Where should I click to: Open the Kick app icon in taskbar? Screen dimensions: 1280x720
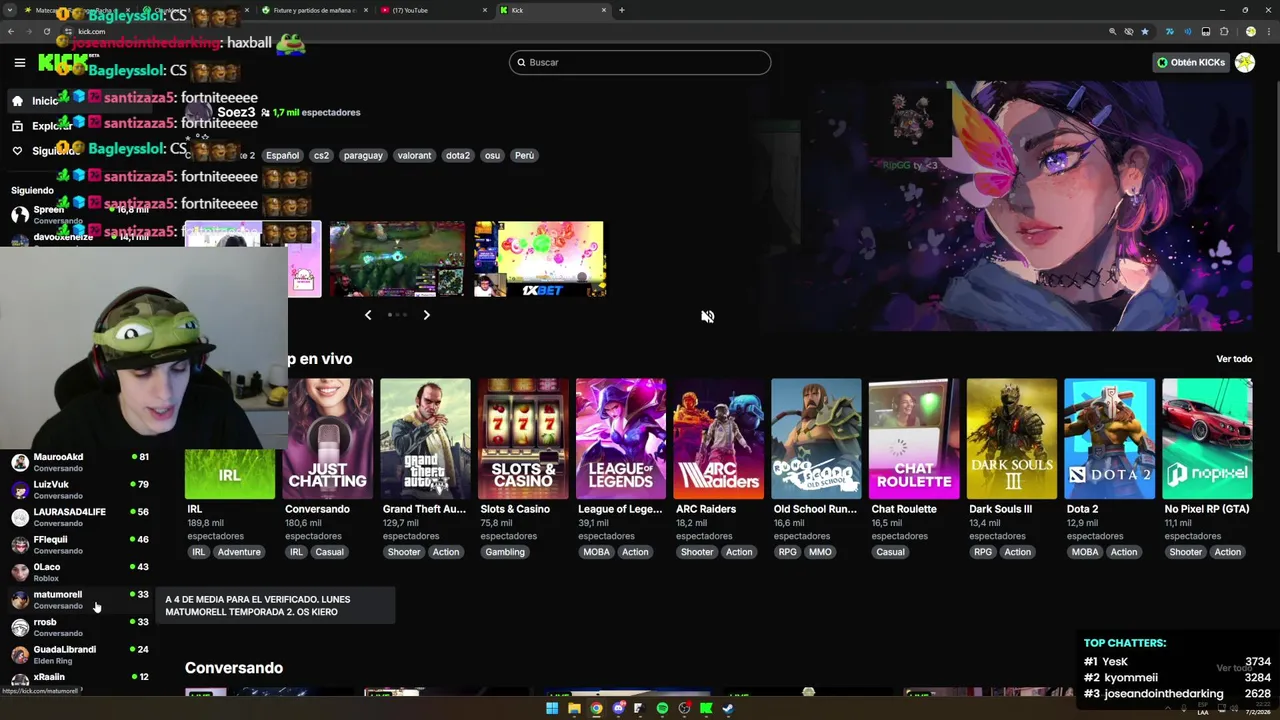706,709
